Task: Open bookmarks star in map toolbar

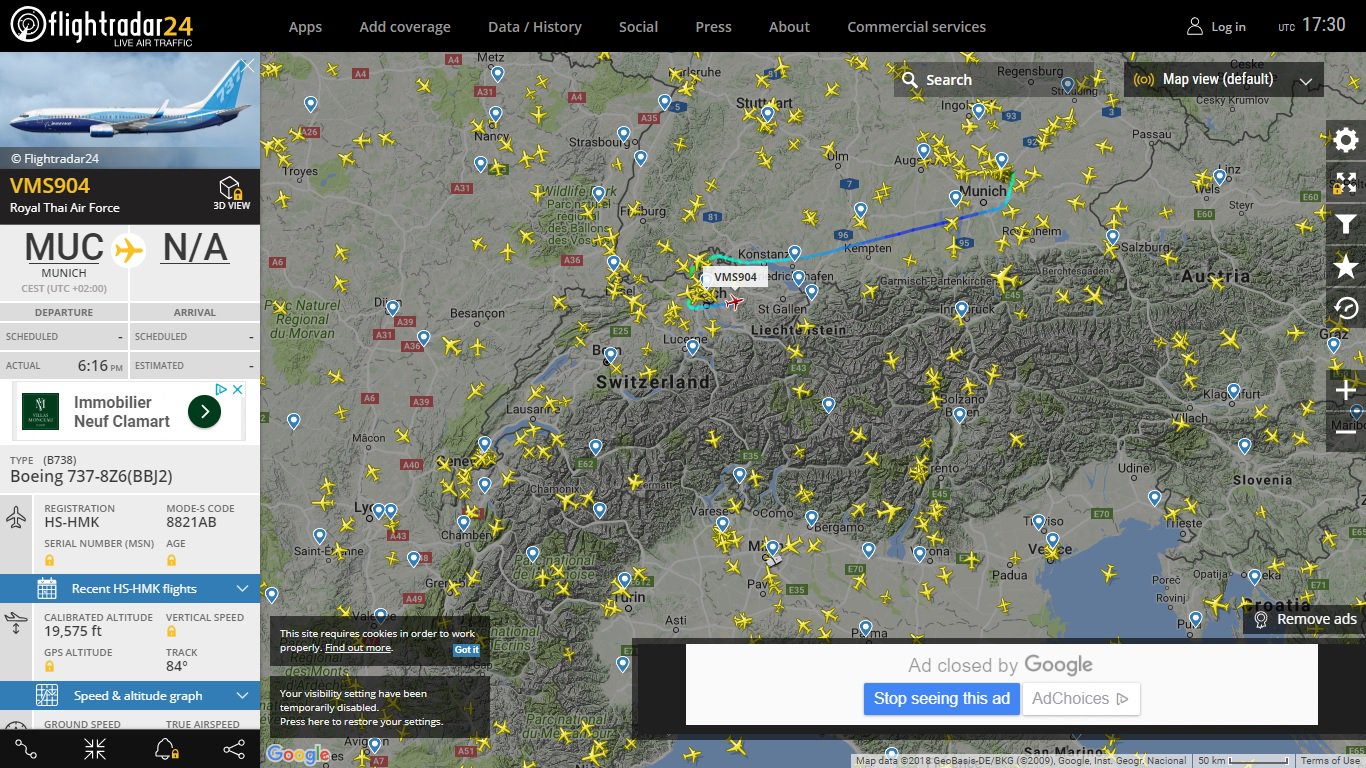Action: click(x=1346, y=266)
